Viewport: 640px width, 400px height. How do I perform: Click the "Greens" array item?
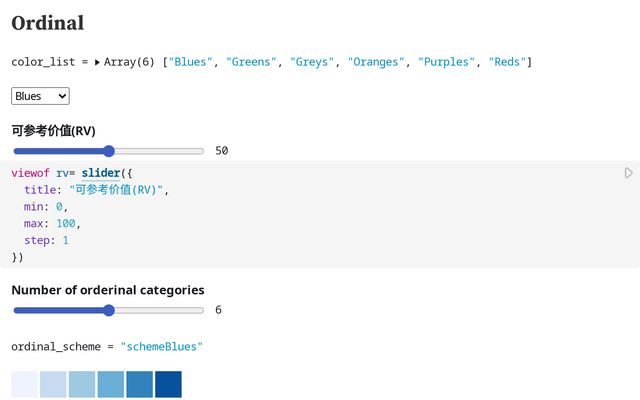tap(252, 62)
